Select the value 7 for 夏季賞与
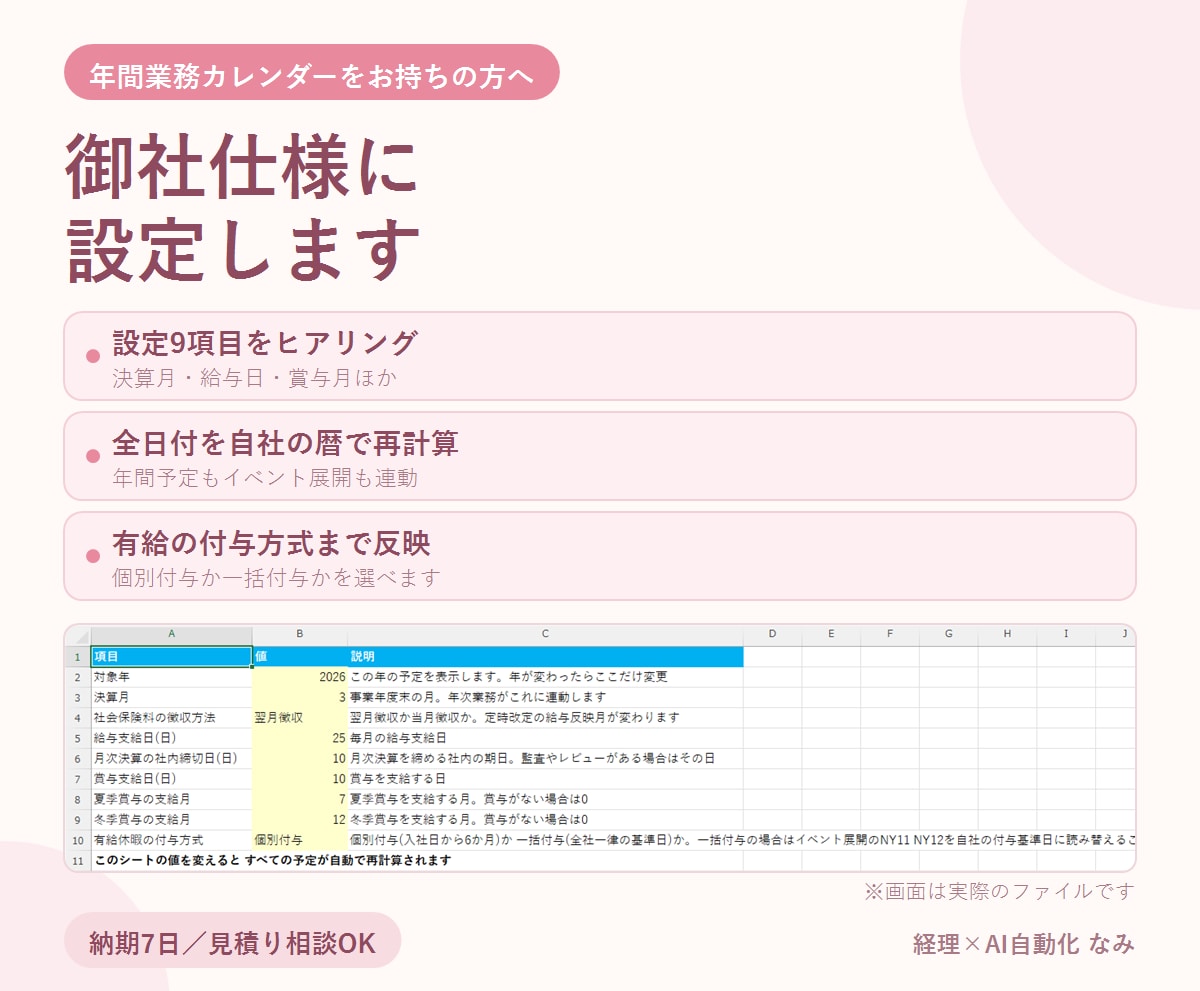 pos(300,799)
